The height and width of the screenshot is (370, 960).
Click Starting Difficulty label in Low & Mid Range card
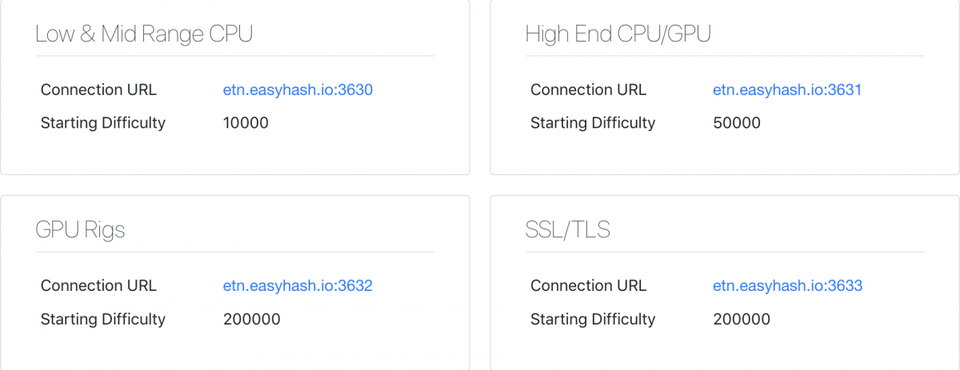click(x=103, y=123)
